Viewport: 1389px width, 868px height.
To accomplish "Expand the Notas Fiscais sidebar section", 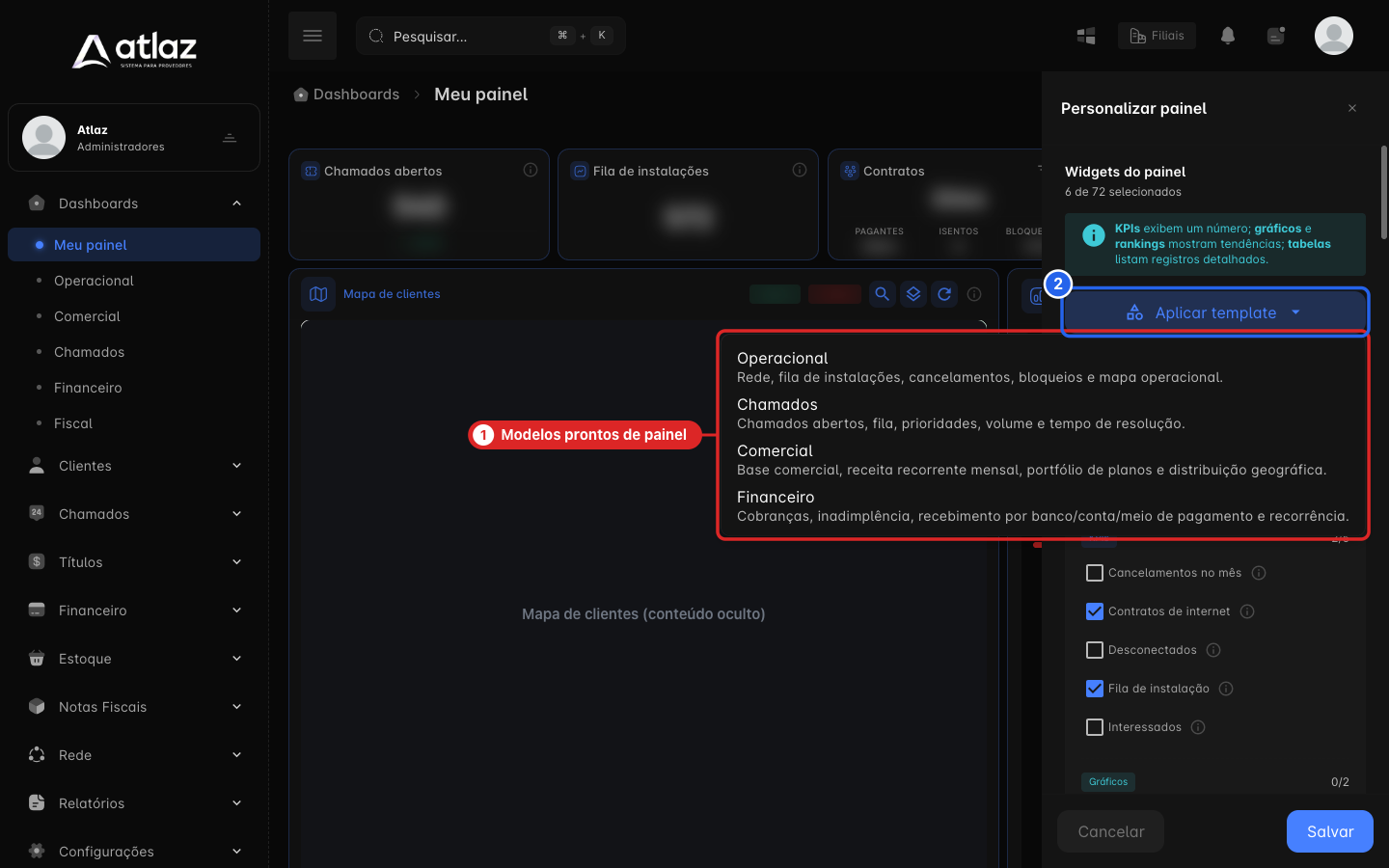I will [134, 707].
